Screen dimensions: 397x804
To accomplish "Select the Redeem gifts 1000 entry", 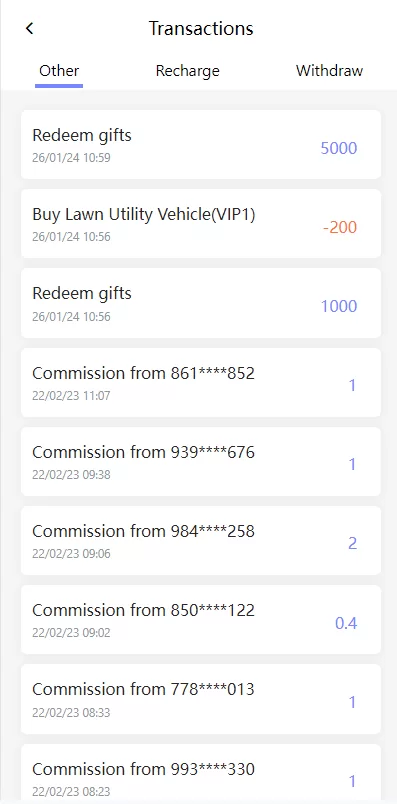I will (201, 303).
